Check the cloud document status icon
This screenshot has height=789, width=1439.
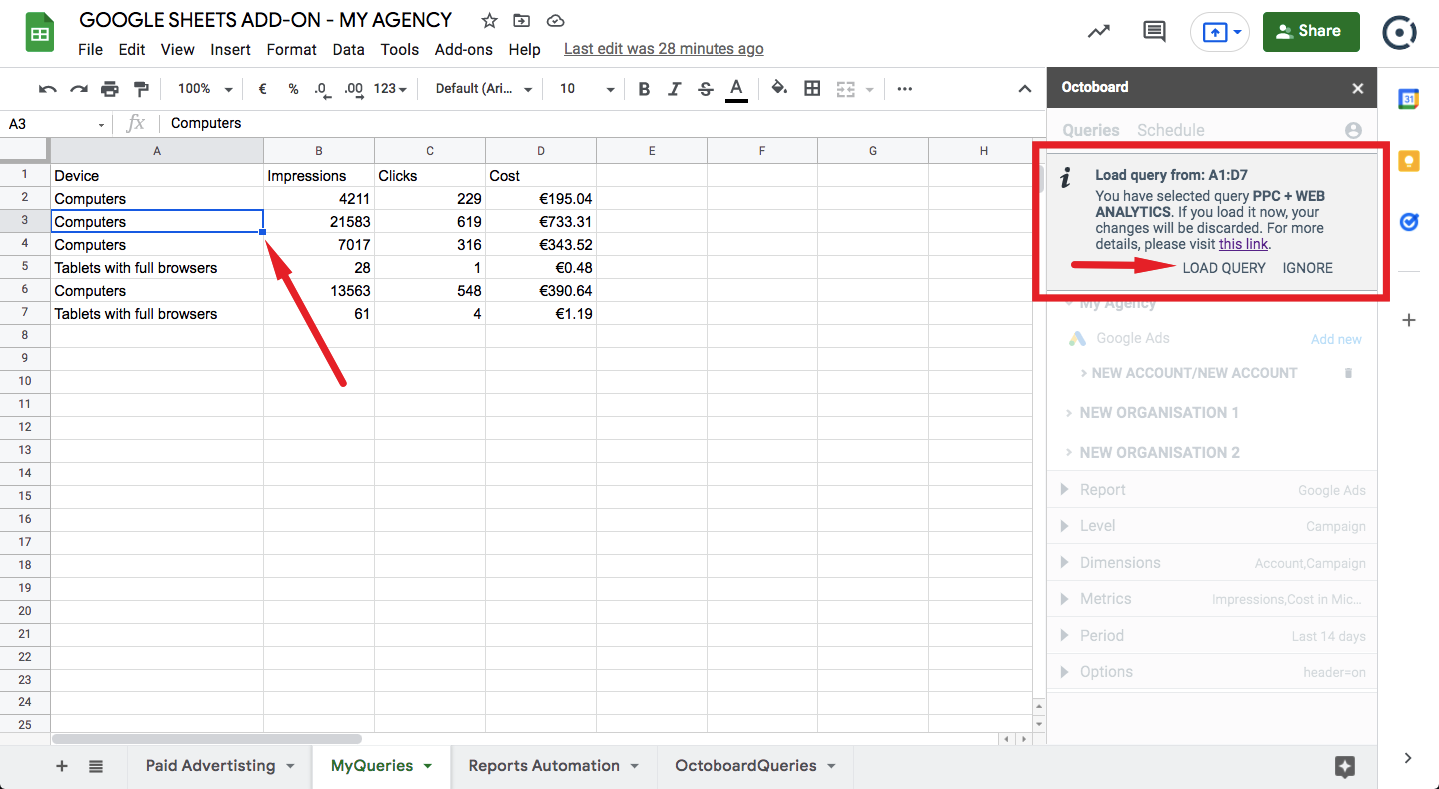[555, 21]
